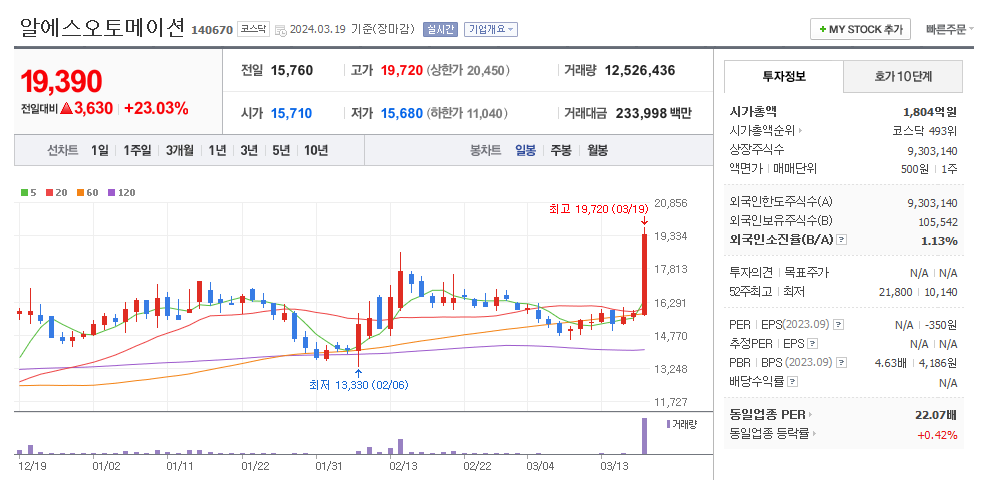Click 거래량 value 12,526,436
The height and width of the screenshot is (480, 989).
(x=640, y=71)
